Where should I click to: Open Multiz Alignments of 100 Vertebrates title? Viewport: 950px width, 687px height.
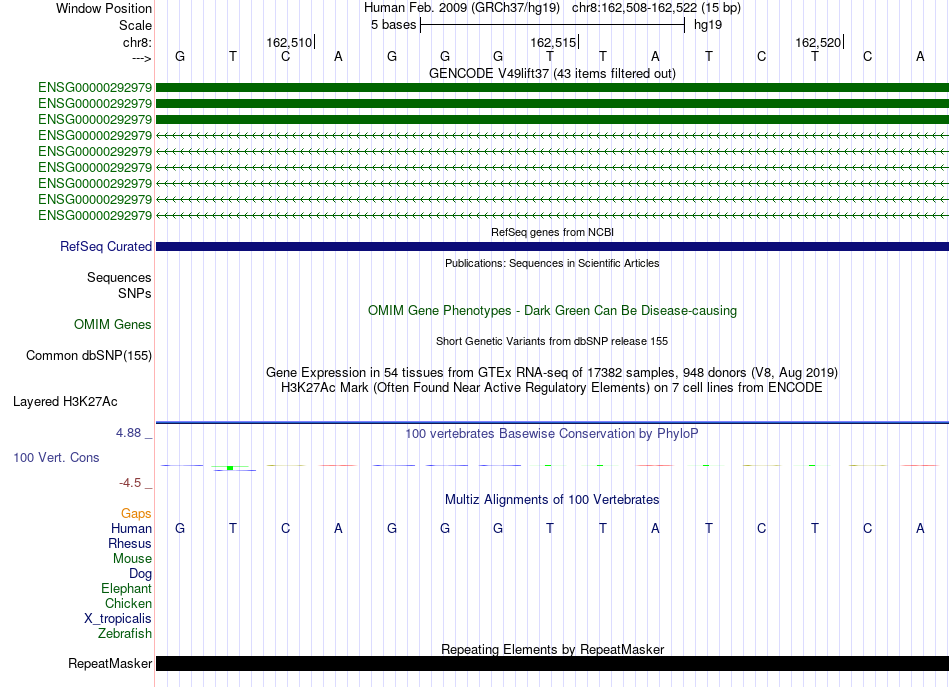[552, 499]
